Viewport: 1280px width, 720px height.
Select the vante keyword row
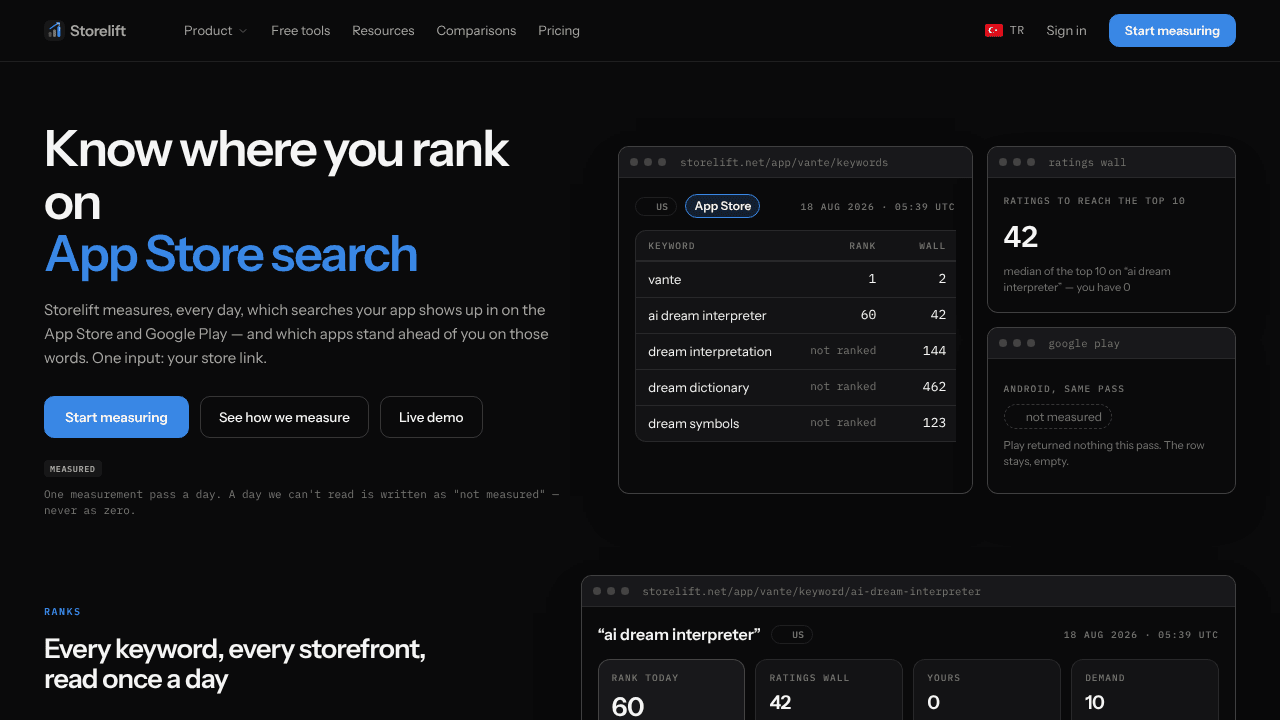(796, 280)
